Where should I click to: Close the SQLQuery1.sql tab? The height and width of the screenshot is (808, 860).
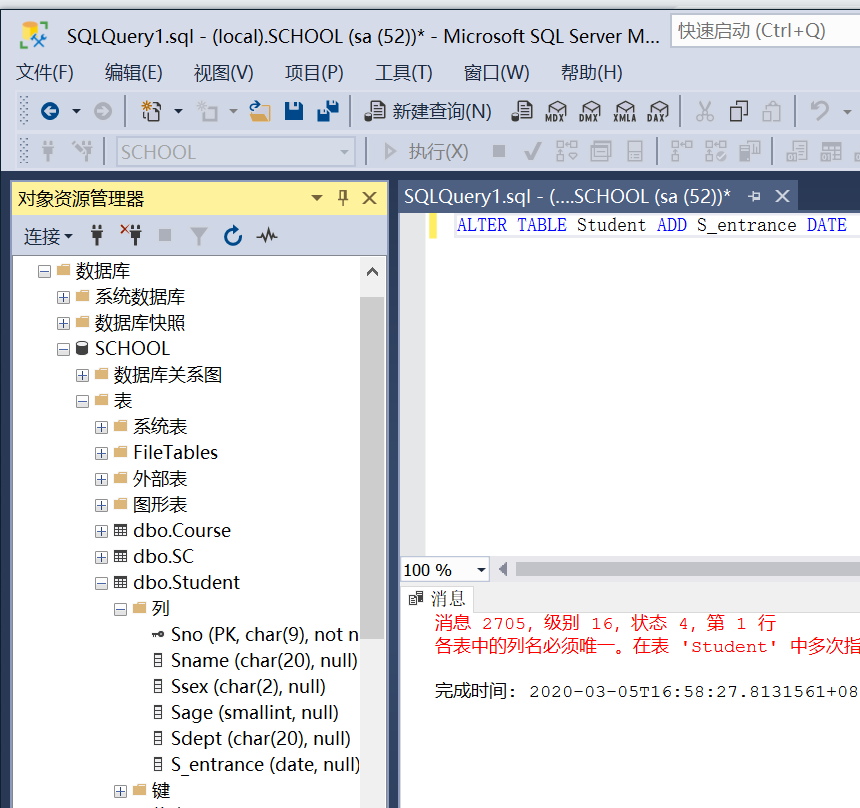[x=782, y=196]
